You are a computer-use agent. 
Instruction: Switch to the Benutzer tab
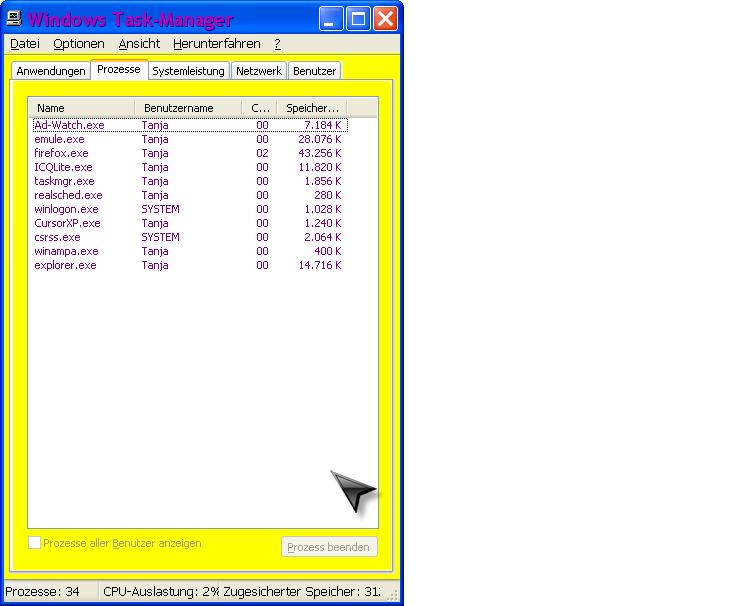coord(314,72)
